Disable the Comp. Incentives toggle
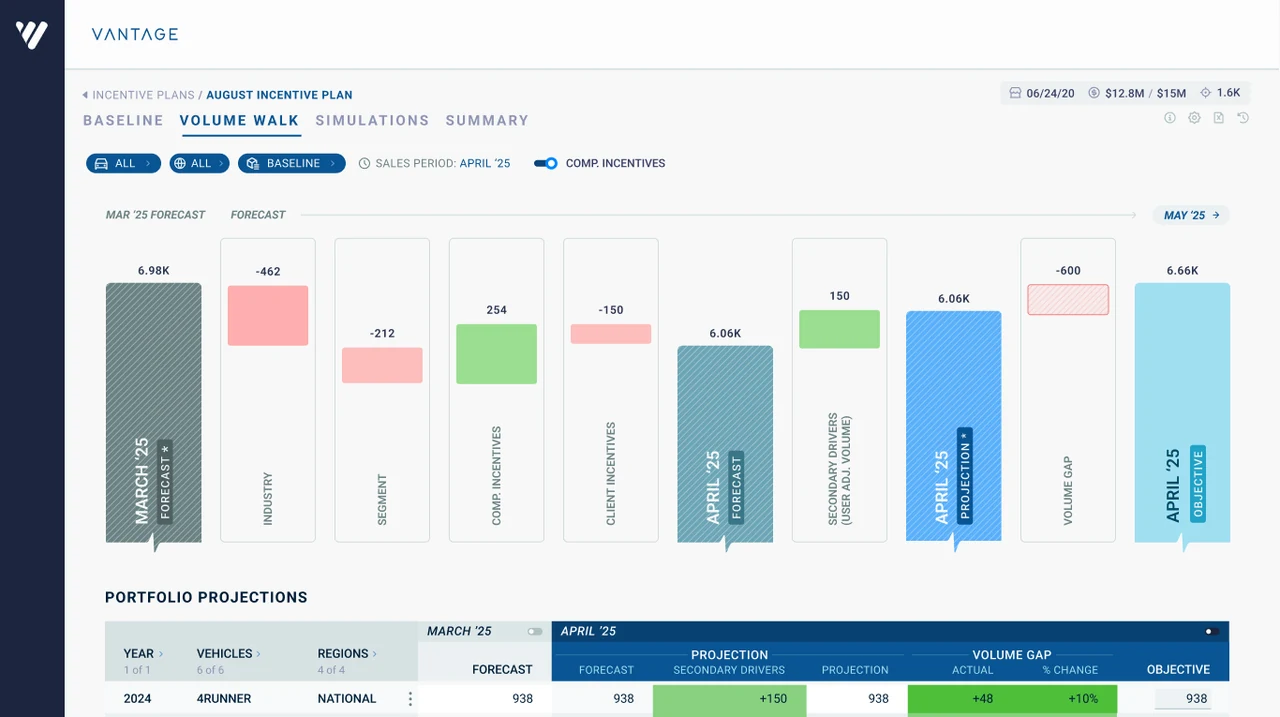Screen dimensions: 1280x717 point(545,163)
